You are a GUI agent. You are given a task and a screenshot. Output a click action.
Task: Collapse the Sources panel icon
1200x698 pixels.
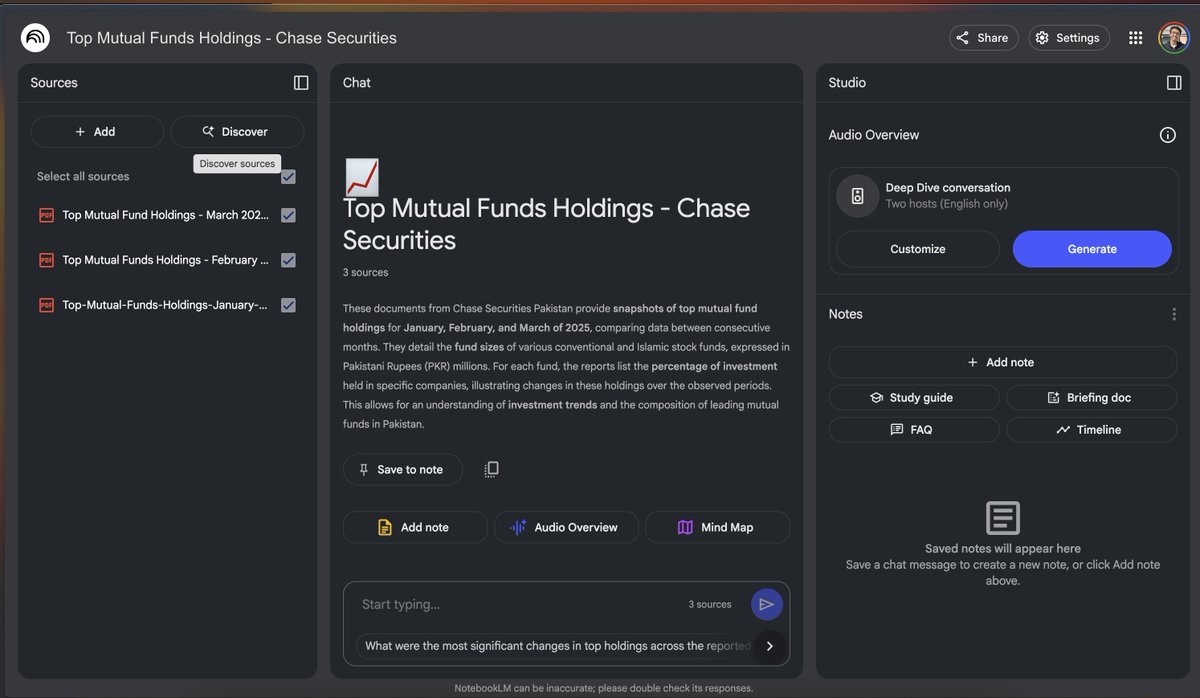point(301,83)
